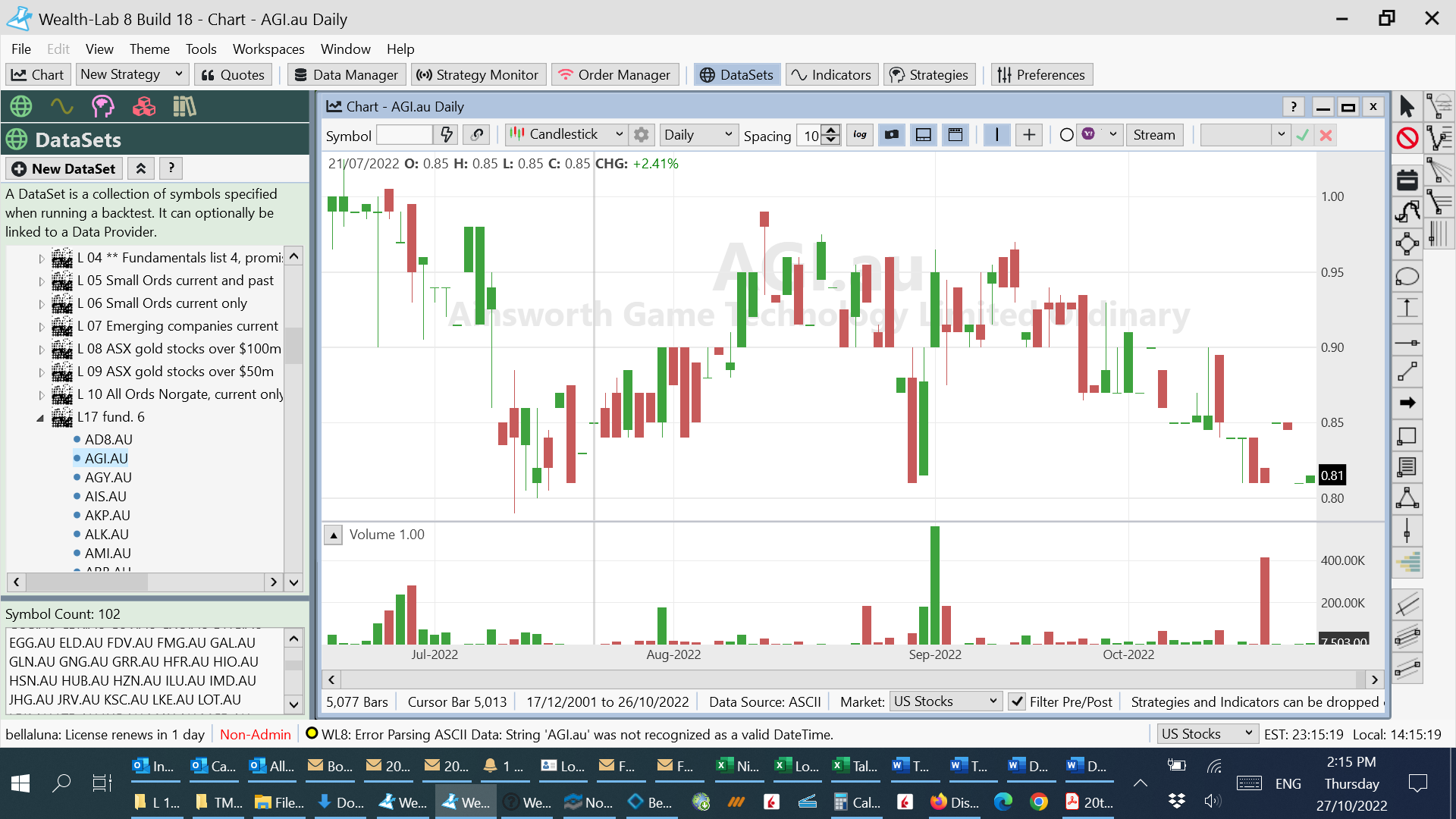Click the dataset tree horizontal scrollbar
Screen dimensions: 1456x819
tap(144, 582)
